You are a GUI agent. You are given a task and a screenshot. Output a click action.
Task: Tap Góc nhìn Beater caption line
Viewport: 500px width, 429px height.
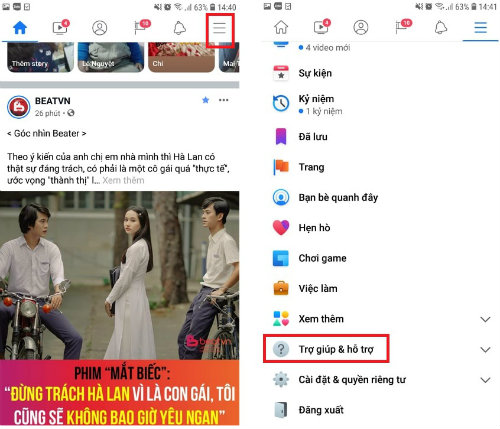pos(47,133)
